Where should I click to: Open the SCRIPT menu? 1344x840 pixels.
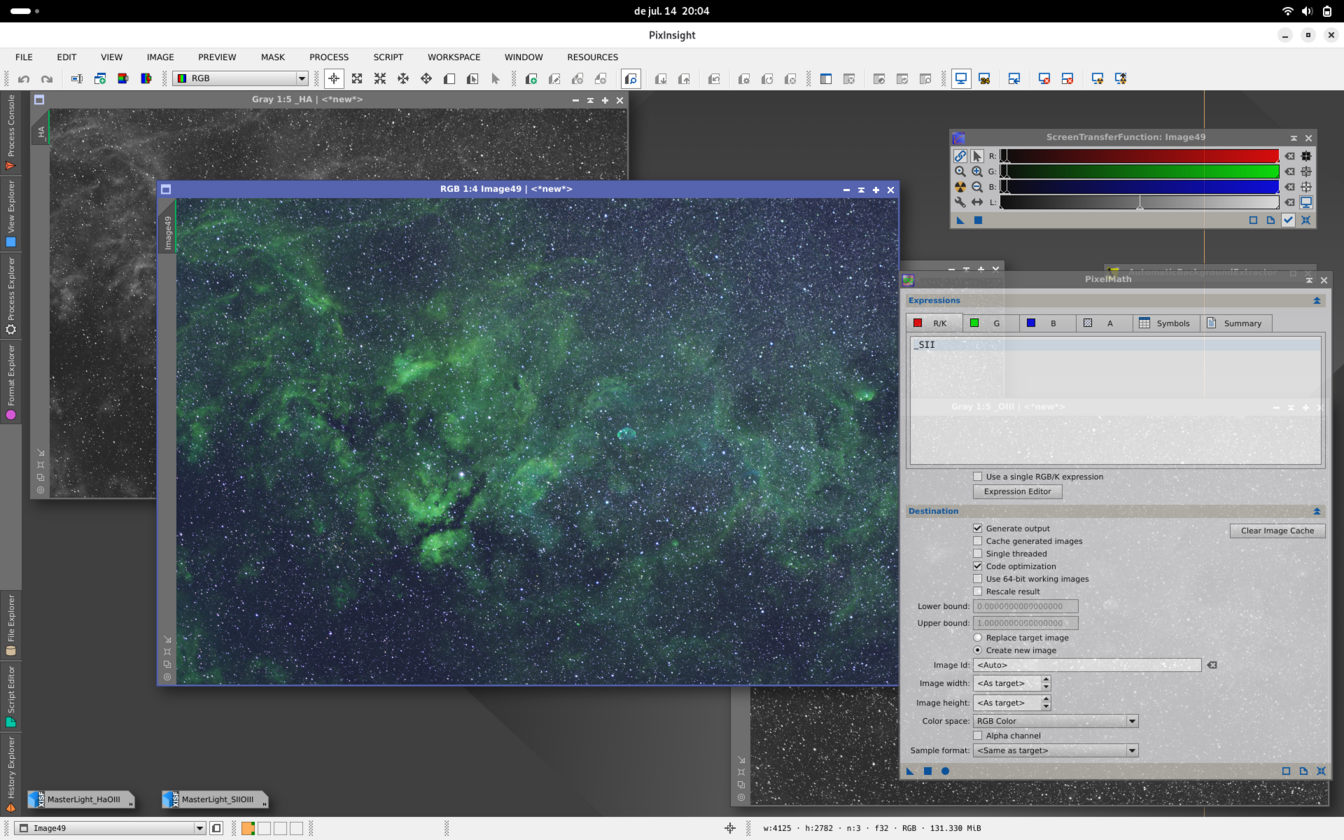click(x=388, y=57)
